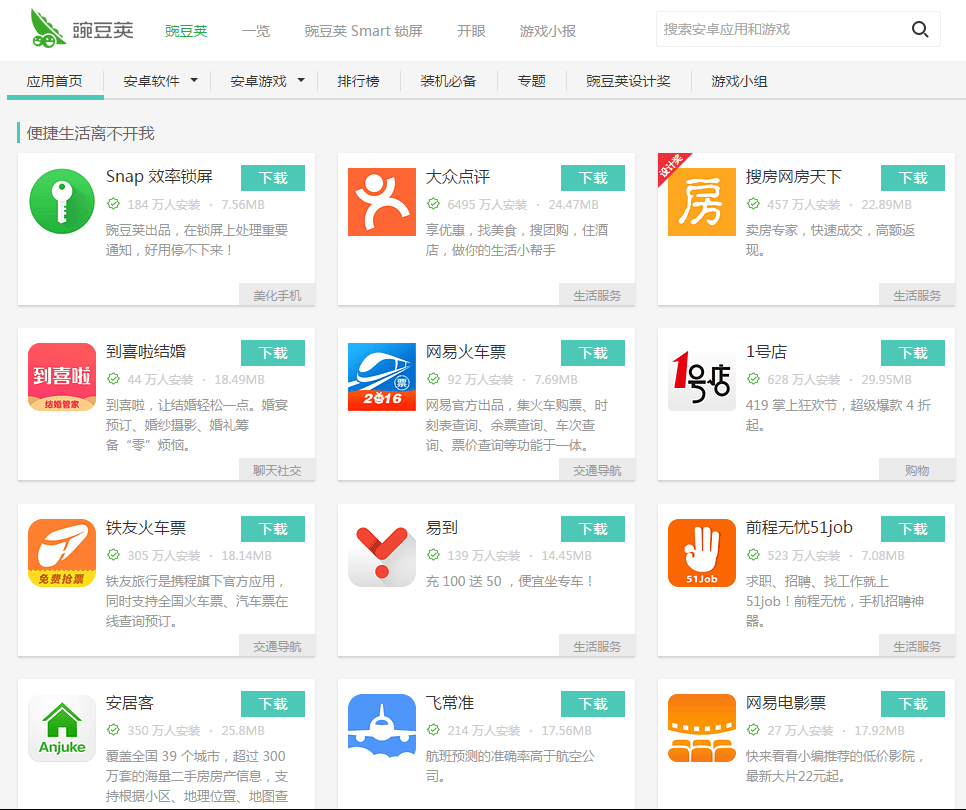Open the 飞常准 title link
Image resolution: width=966 pixels, height=810 pixels.
point(450,703)
